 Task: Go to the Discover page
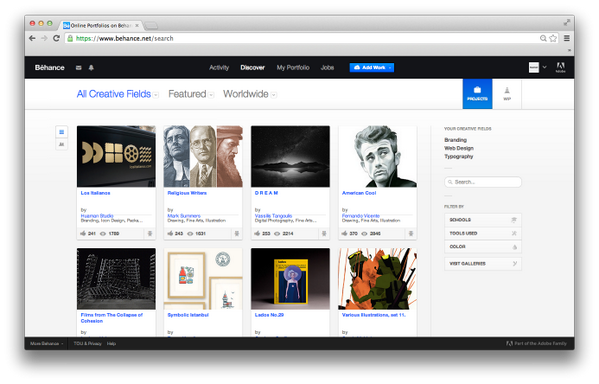pos(253,68)
